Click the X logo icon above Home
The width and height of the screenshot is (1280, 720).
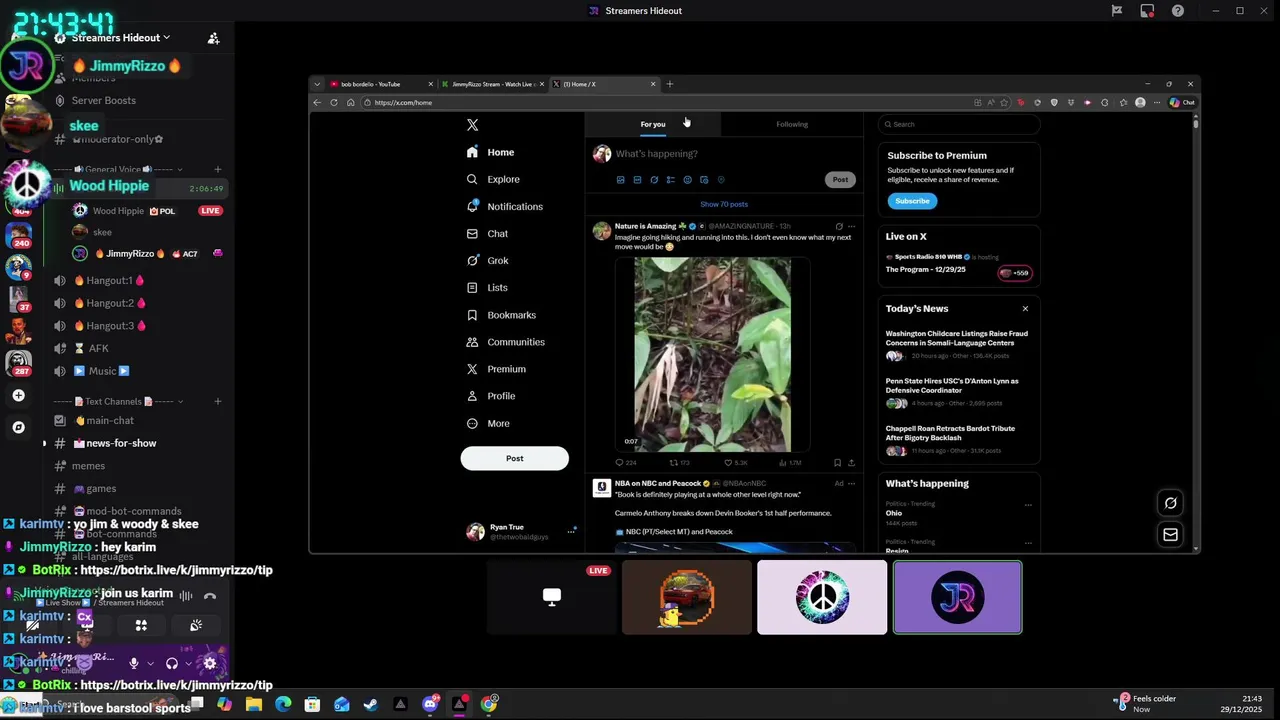pos(472,125)
